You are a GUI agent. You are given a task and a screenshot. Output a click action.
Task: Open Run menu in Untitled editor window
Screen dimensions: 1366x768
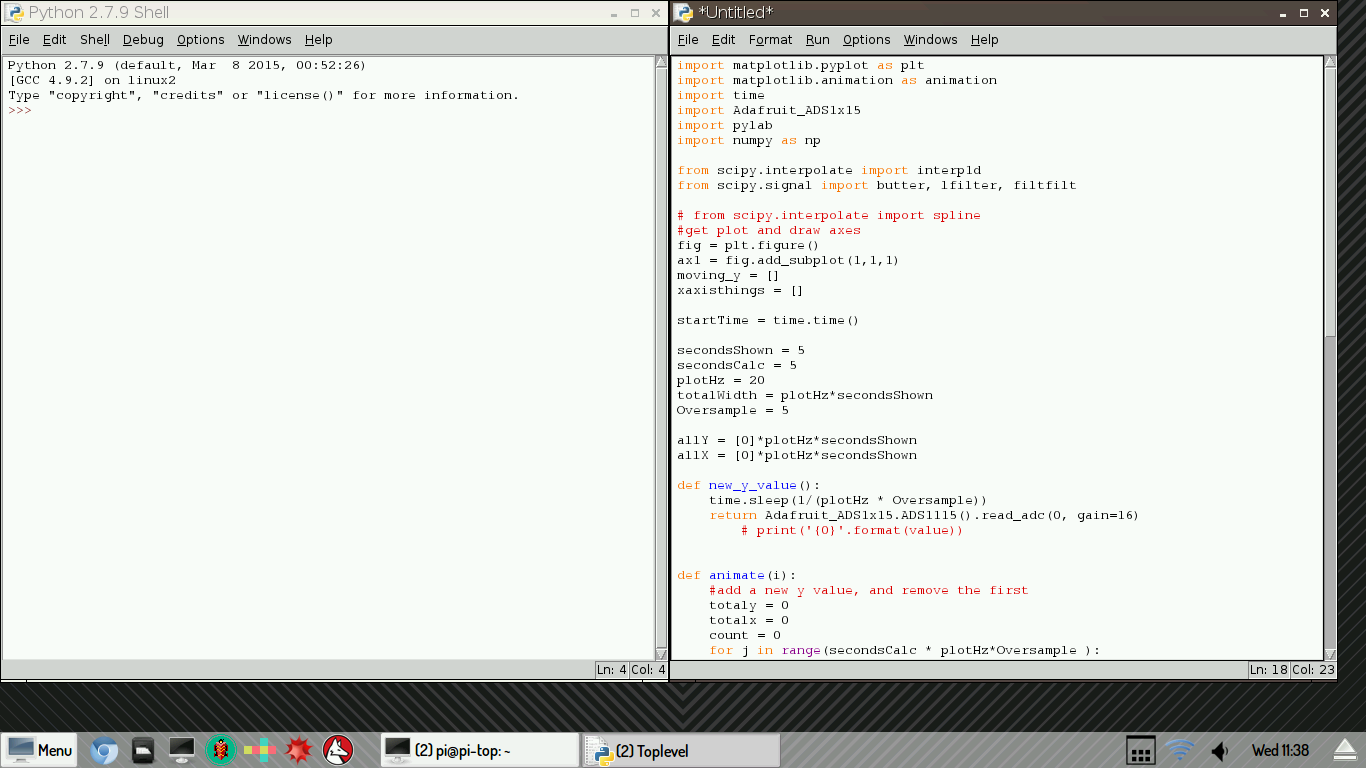[818, 40]
